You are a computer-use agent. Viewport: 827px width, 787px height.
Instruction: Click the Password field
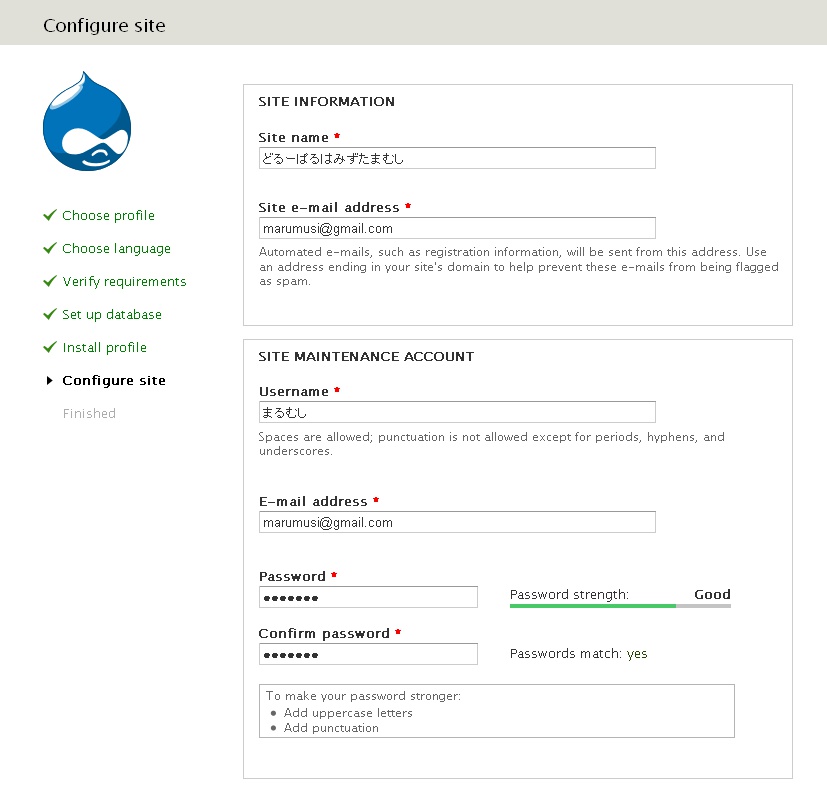point(368,597)
